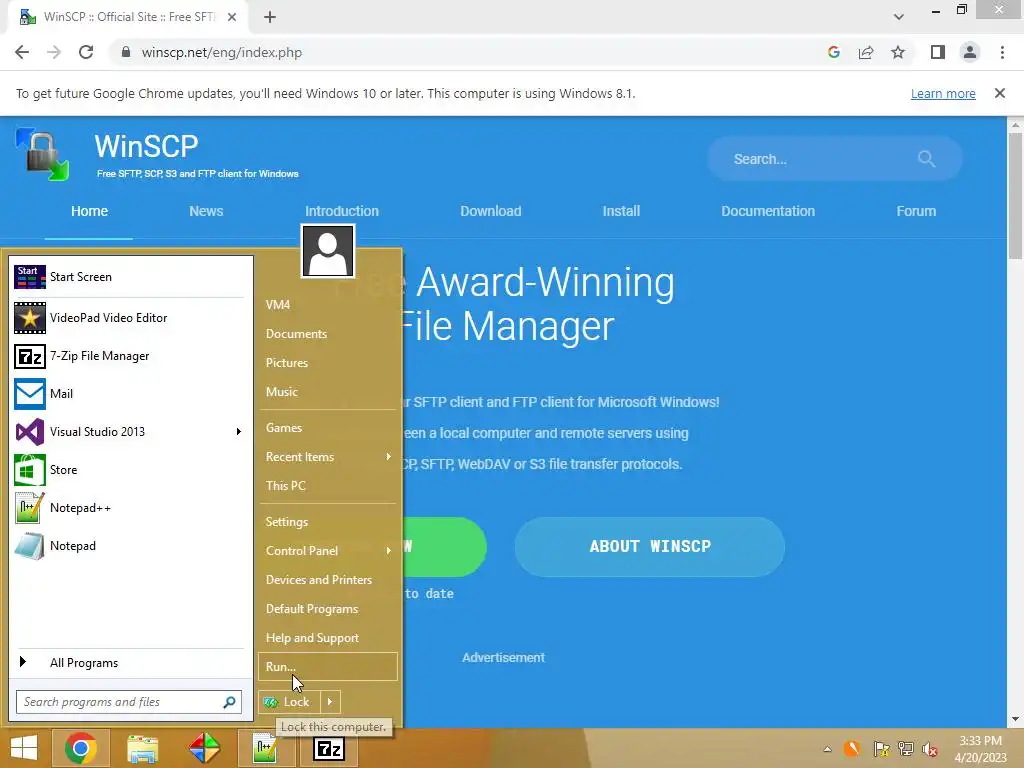This screenshot has width=1024, height=768.
Task: Open 7-Zip File Manager from start menu list
Action: coord(131,356)
